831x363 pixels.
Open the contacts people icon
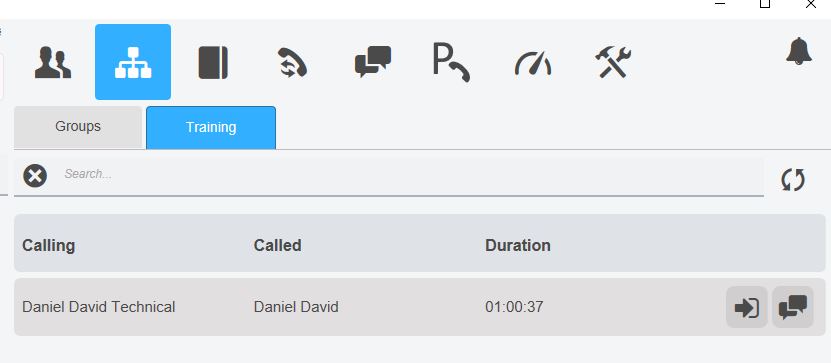tap(53, 63)
